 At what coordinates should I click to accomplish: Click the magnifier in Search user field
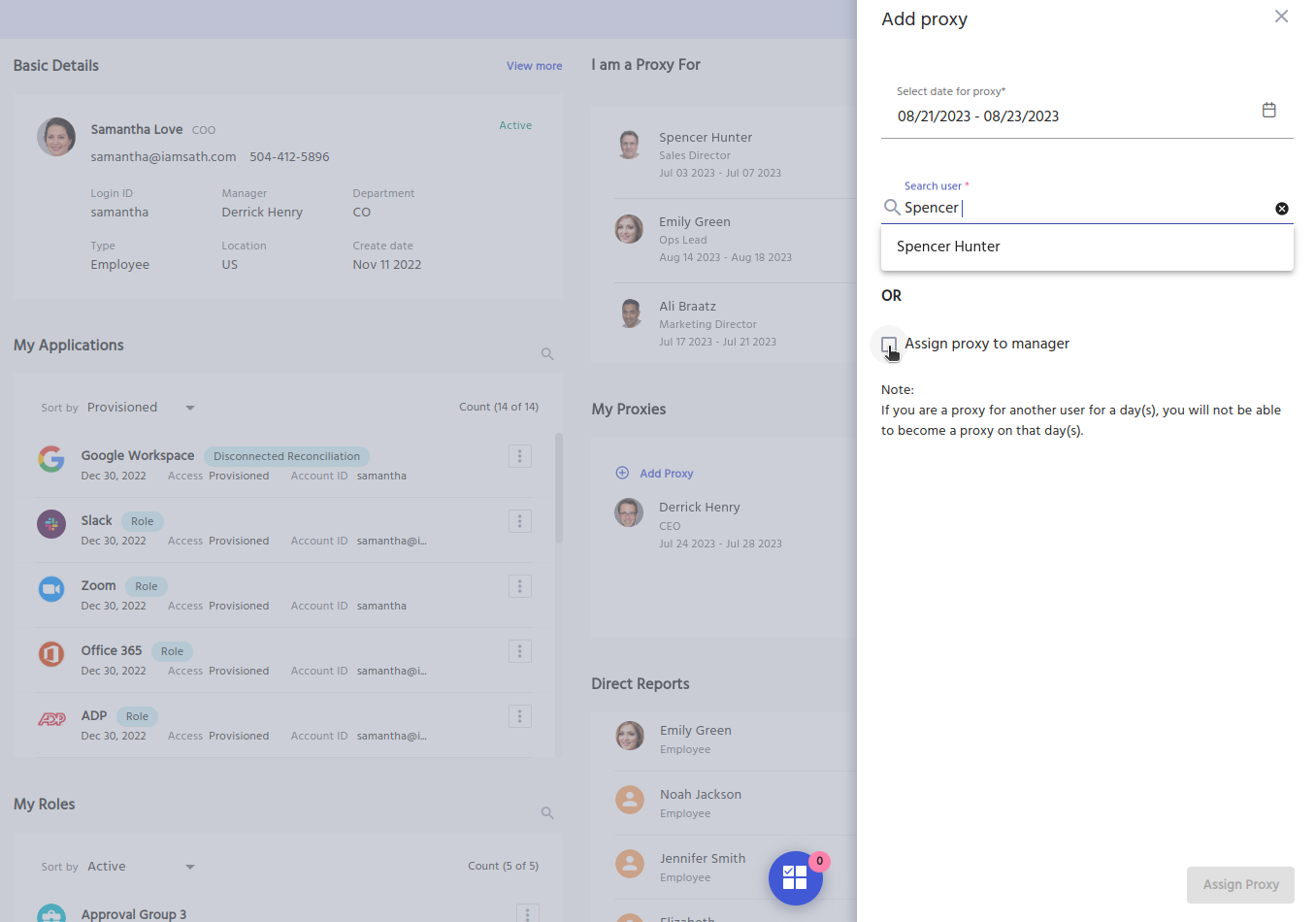click(892, 207)
